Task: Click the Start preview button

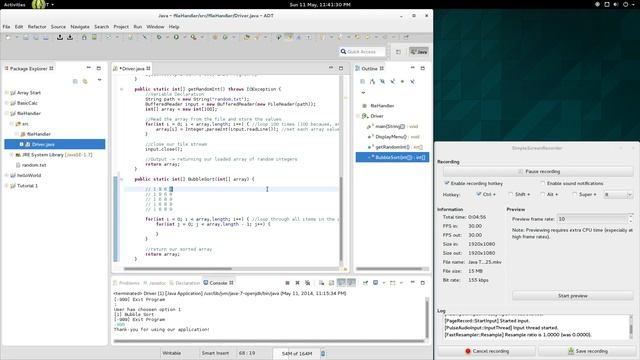Action: [573, 296]
